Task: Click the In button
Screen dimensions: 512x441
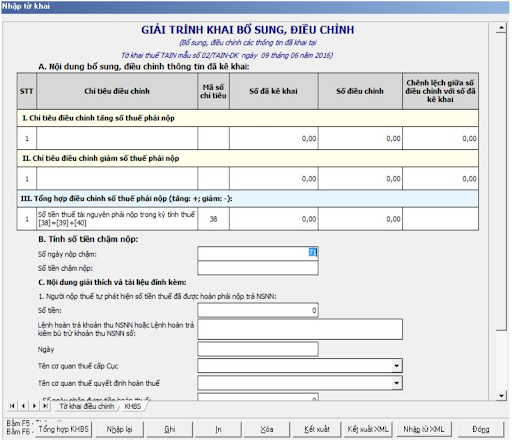Action: [218, 429]
